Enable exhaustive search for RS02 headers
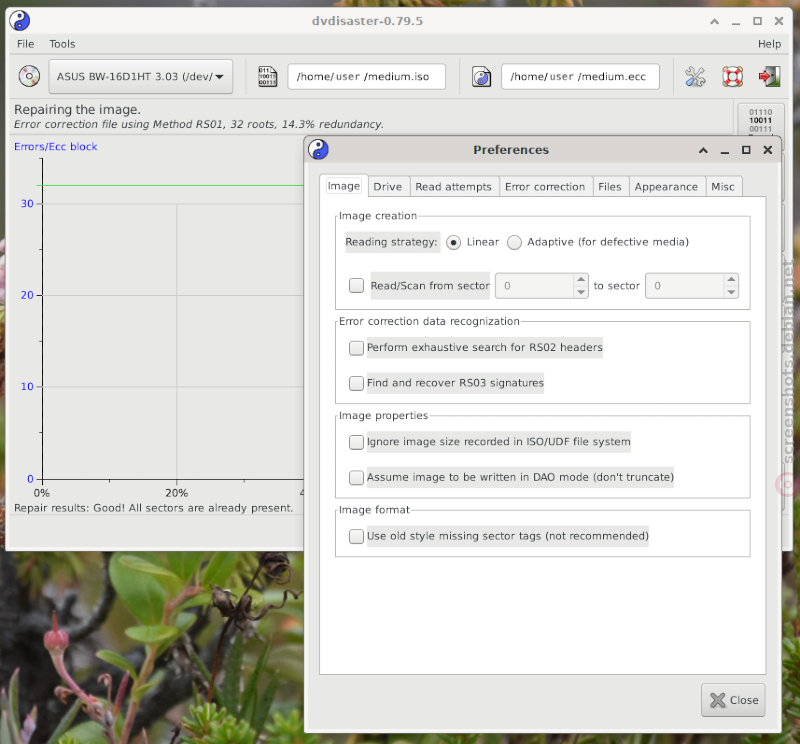The height and width of the screenshot is (744, 800). 356,348
